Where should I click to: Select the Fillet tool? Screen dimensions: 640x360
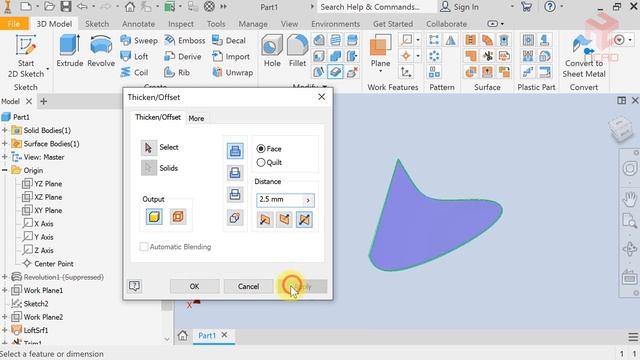297,51
